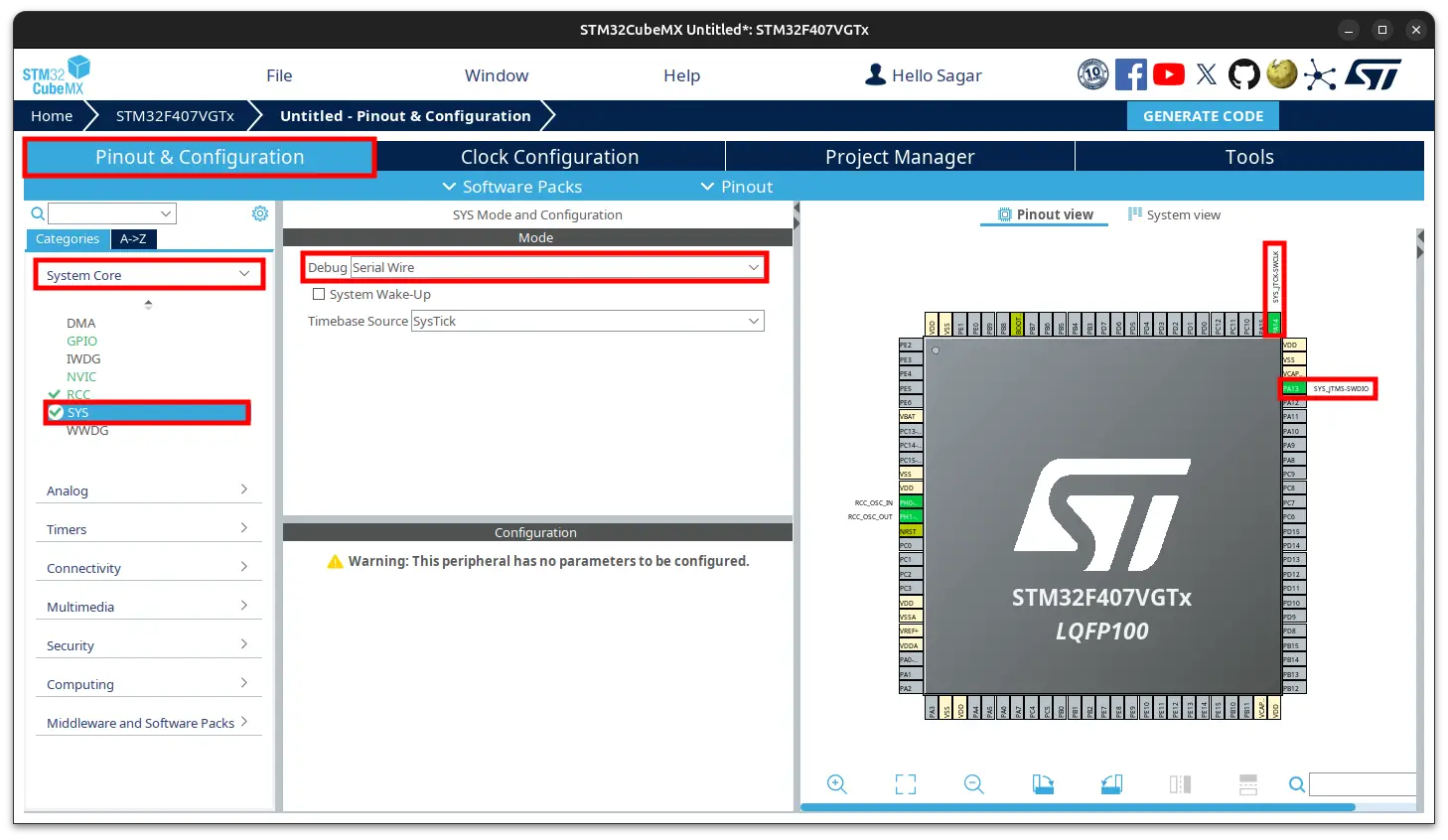Rotate the chip view clockwise

click(x=1043, y=784)
